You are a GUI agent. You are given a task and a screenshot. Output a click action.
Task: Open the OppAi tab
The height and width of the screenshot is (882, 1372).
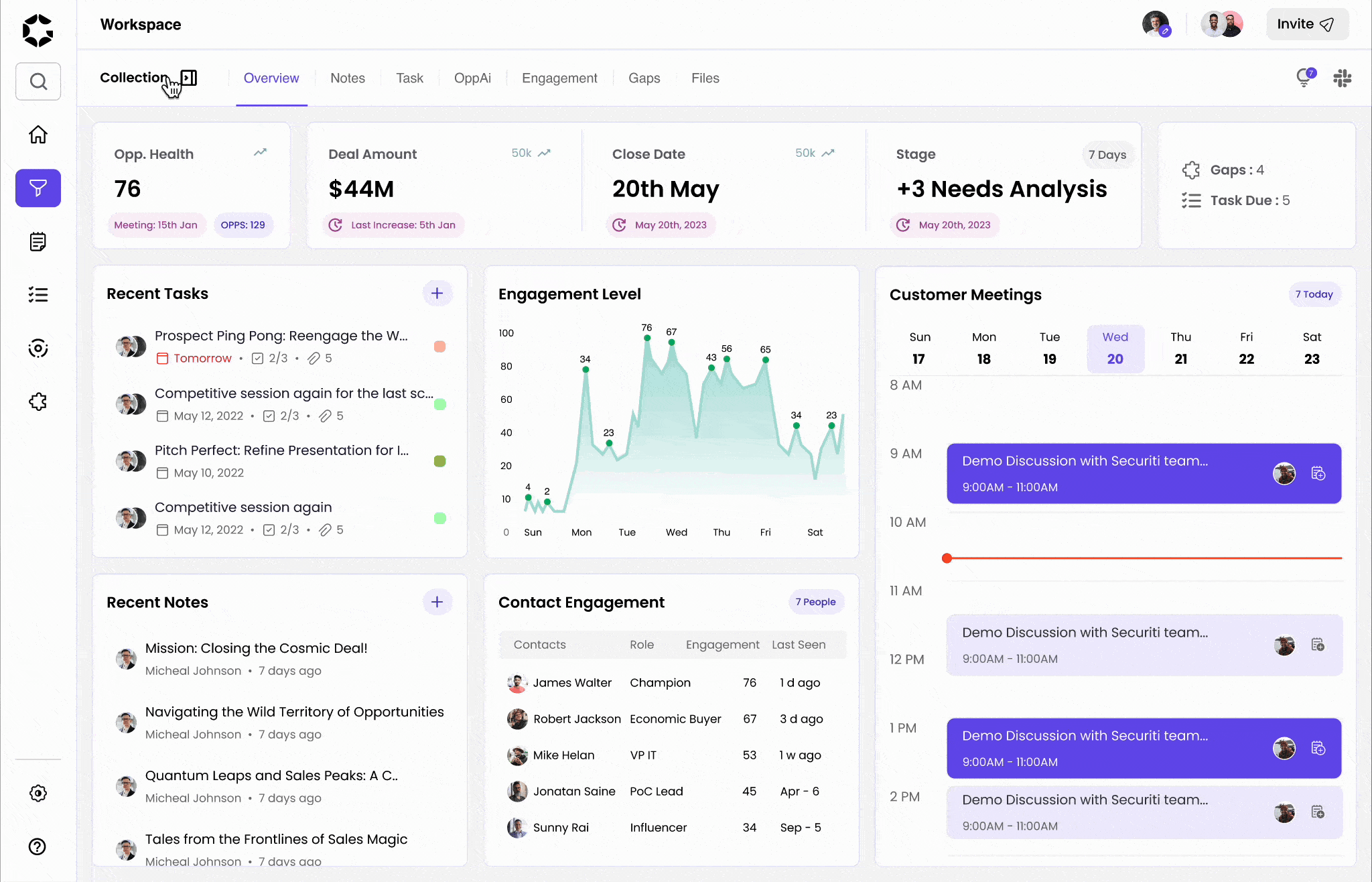point(472,78)
